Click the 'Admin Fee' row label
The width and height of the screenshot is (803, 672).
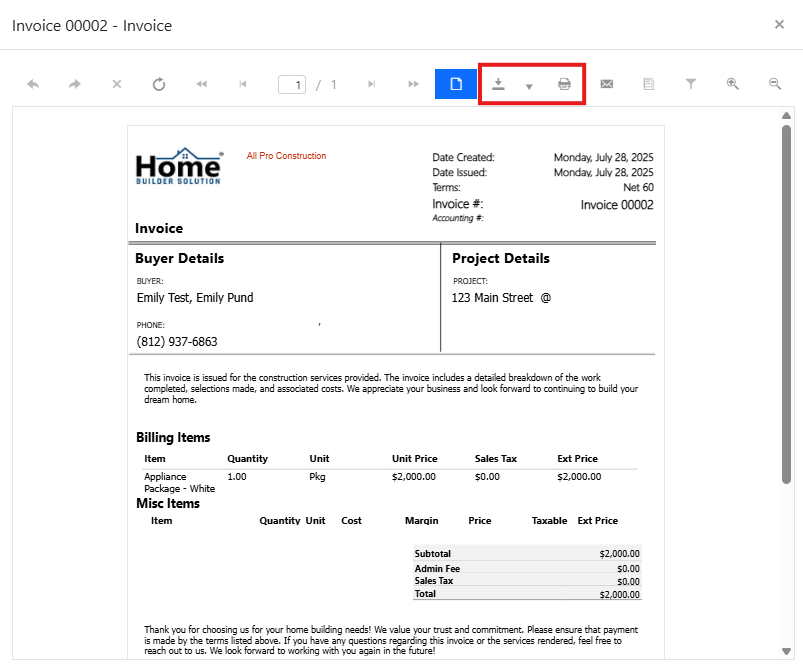coord(437,569)
